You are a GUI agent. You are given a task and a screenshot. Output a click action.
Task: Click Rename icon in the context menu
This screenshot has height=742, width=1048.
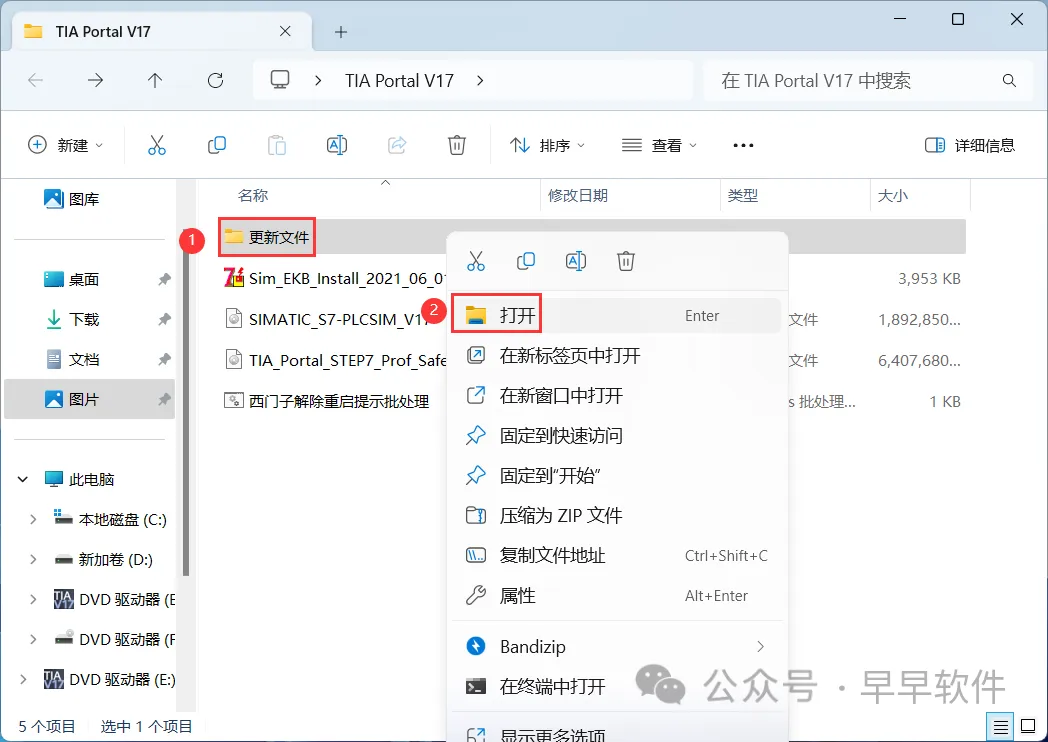575,261
